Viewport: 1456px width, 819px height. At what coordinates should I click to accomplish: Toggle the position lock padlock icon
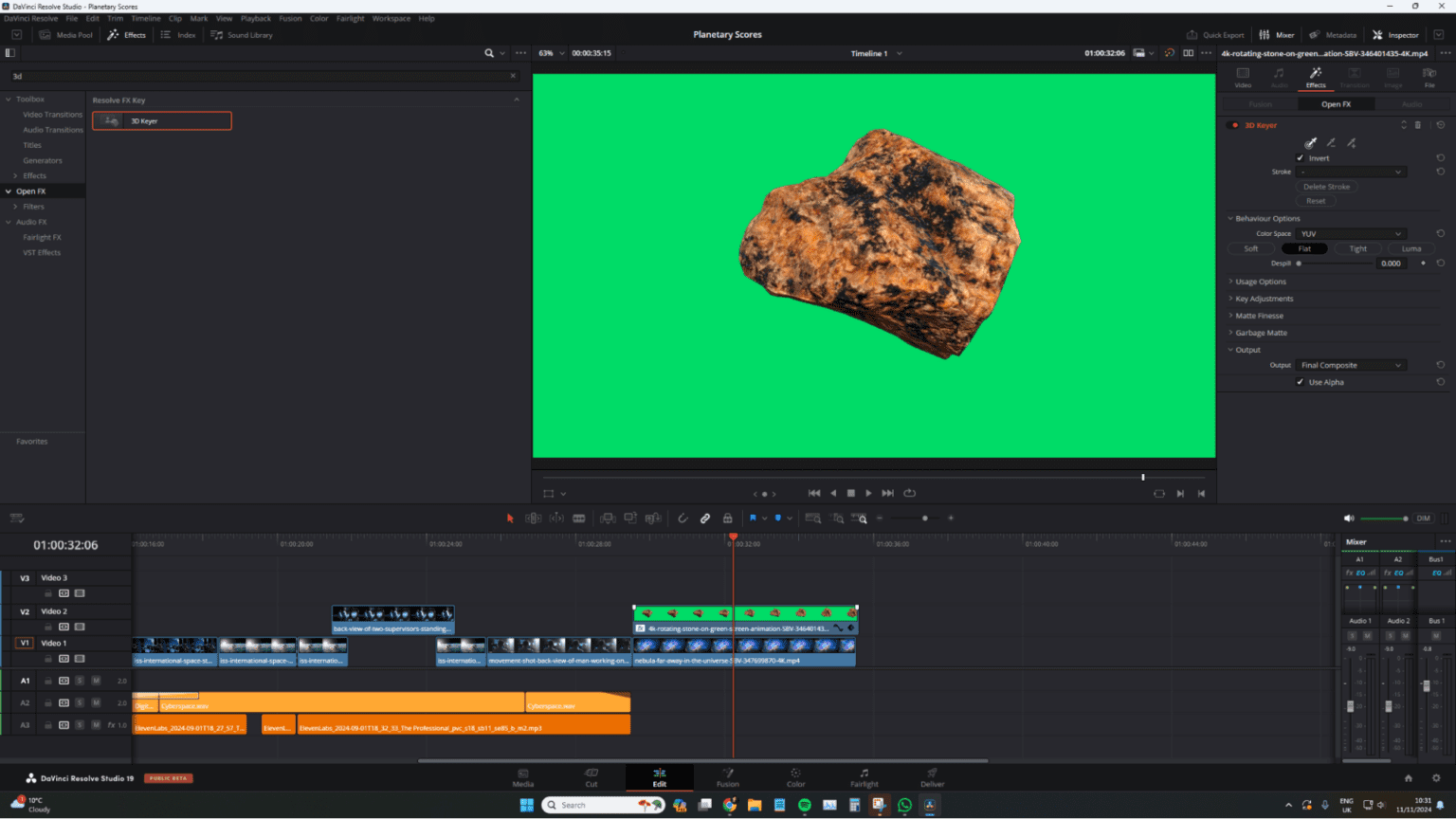(728, 519)
